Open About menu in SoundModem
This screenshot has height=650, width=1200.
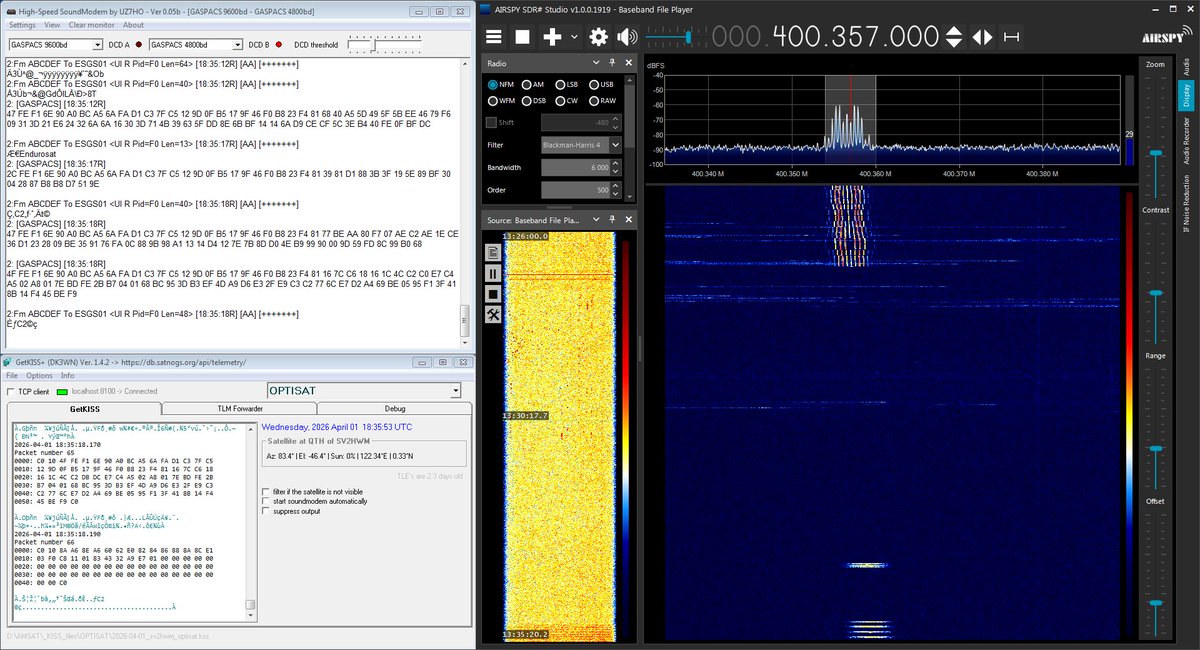pyautogui.click(x=133, y=25)
